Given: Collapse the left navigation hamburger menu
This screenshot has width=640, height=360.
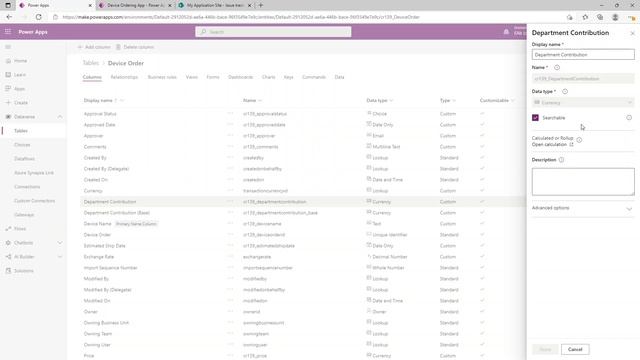Looking at the screenshot, I should click(x=8, y=47).
